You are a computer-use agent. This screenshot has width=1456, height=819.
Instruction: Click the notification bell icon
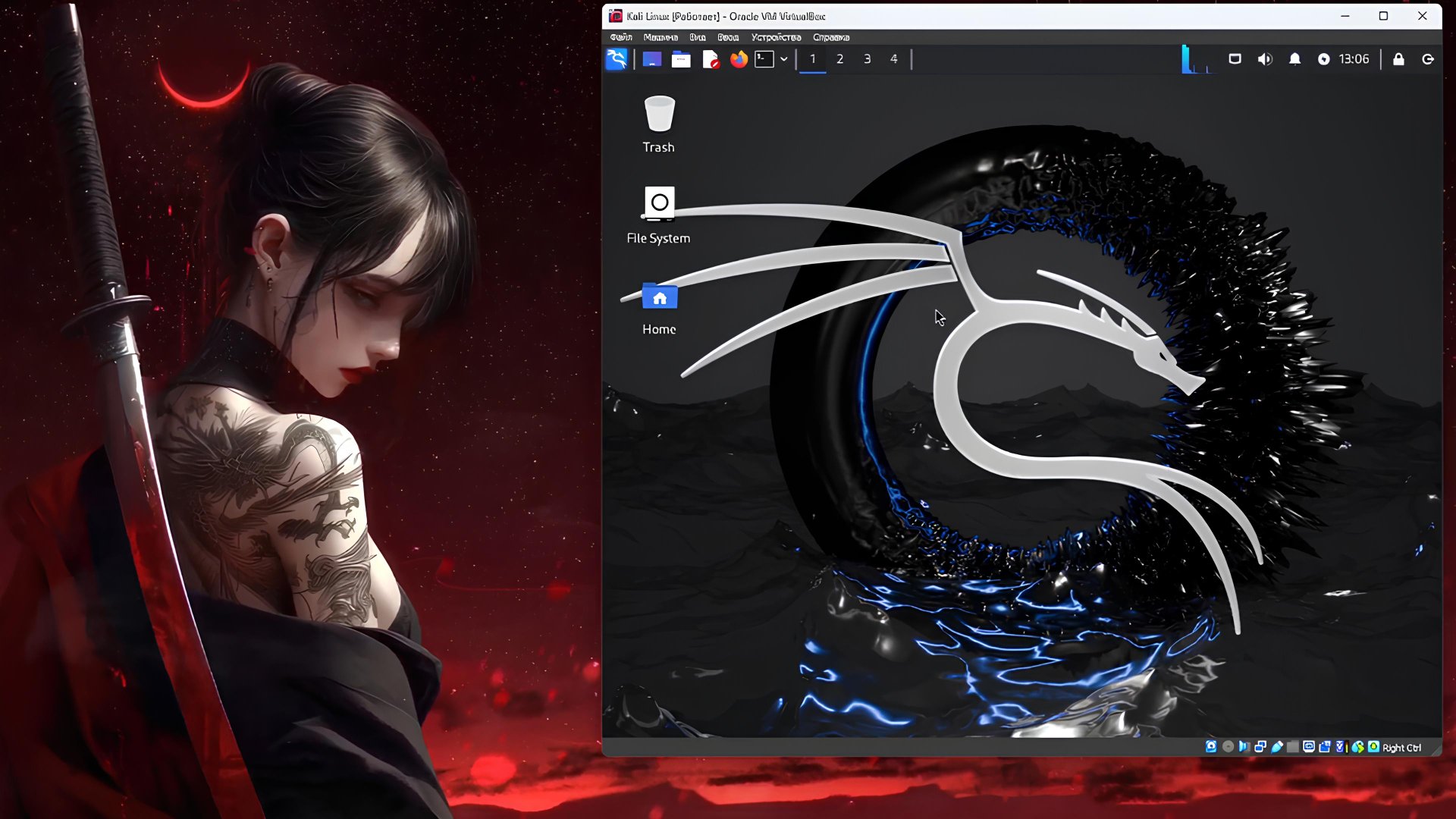(1294, 58)
